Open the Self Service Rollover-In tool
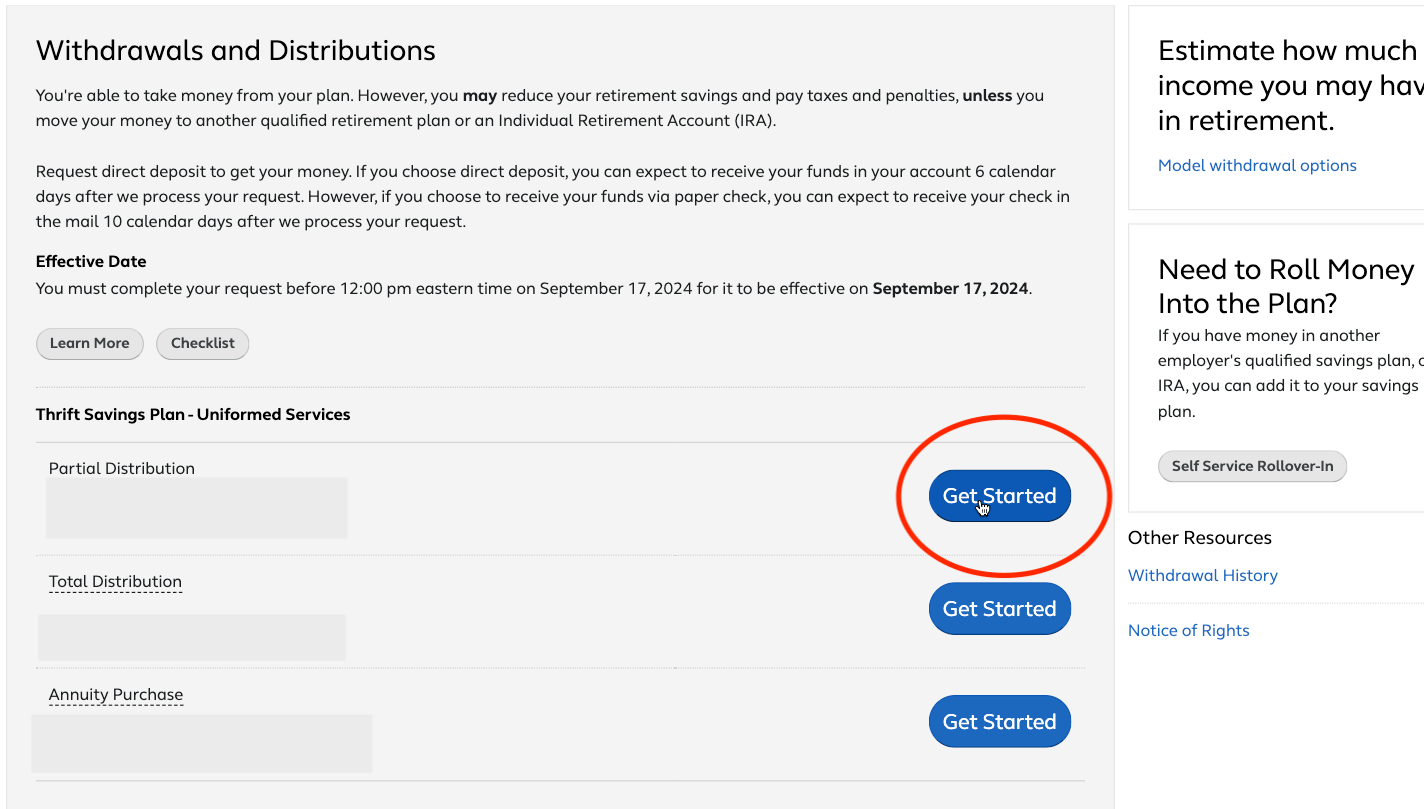 (x=1252, y=466)
